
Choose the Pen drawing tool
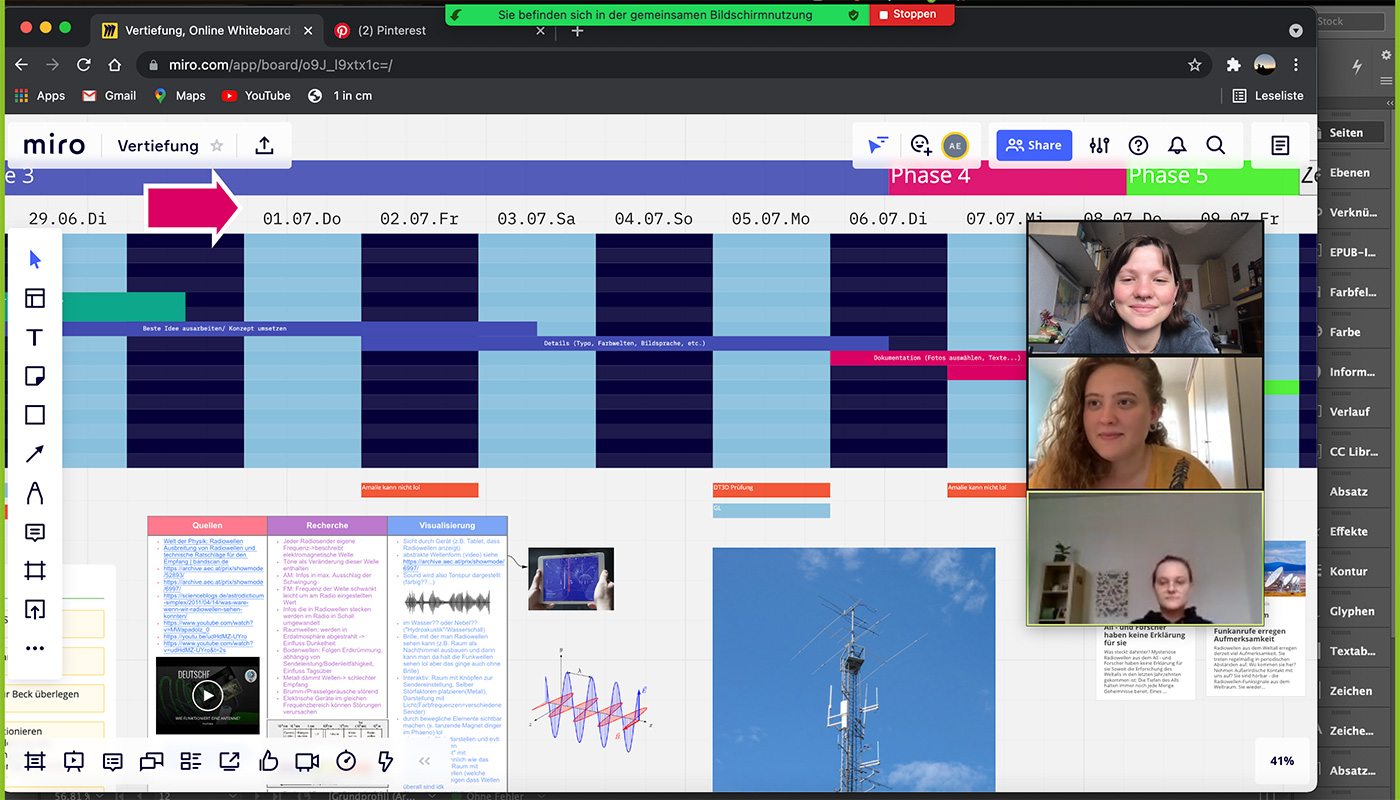(x=35, y=493)
